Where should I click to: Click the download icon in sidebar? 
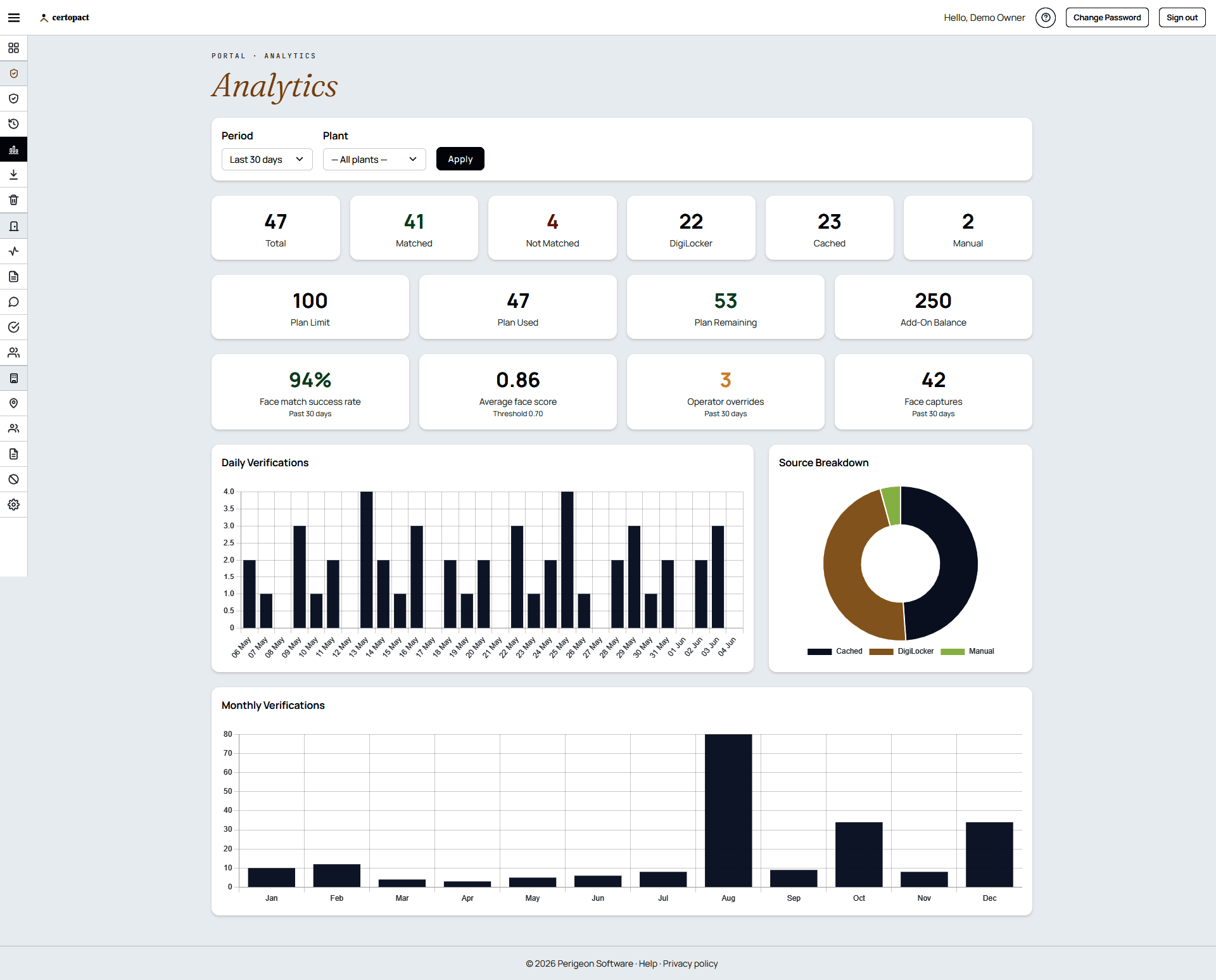(x=13, y=175)
